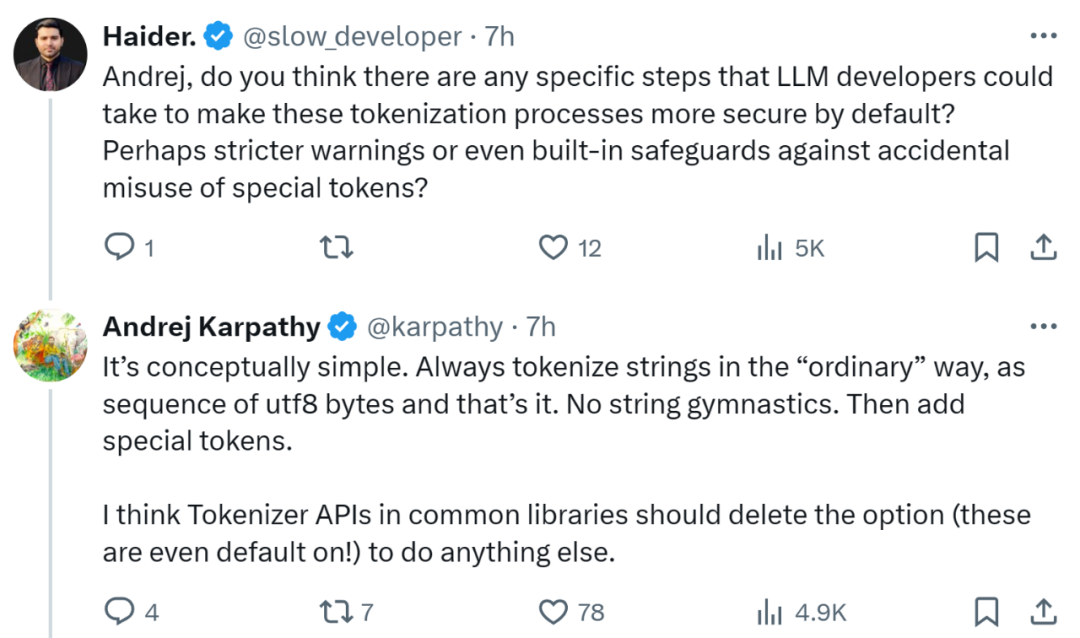The image size is (1080, 638).
Task: Open Haider's profile picture
Action: pos(50,55)
